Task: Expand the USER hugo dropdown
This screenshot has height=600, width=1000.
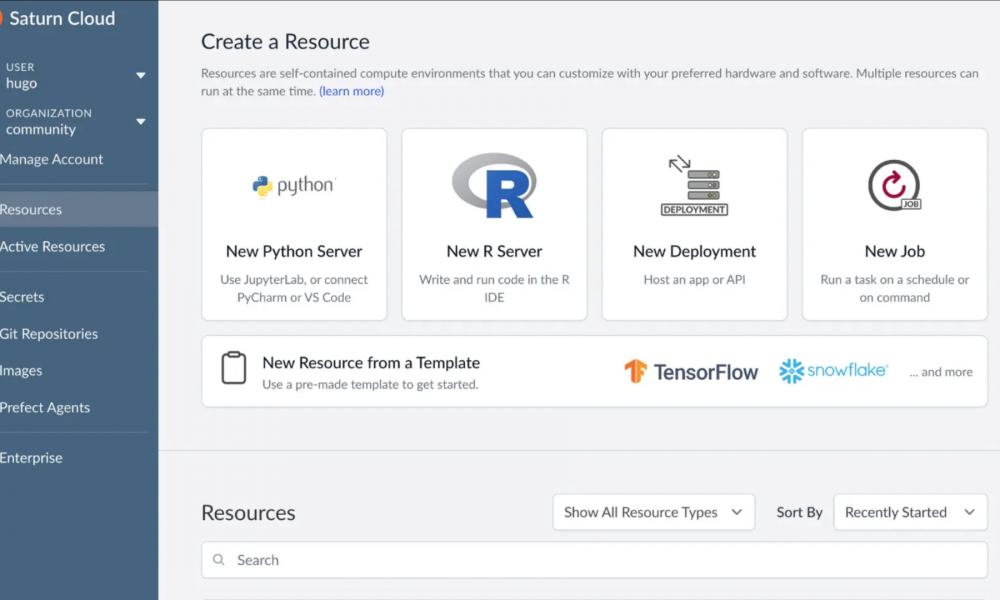Action: coord(140,75)
